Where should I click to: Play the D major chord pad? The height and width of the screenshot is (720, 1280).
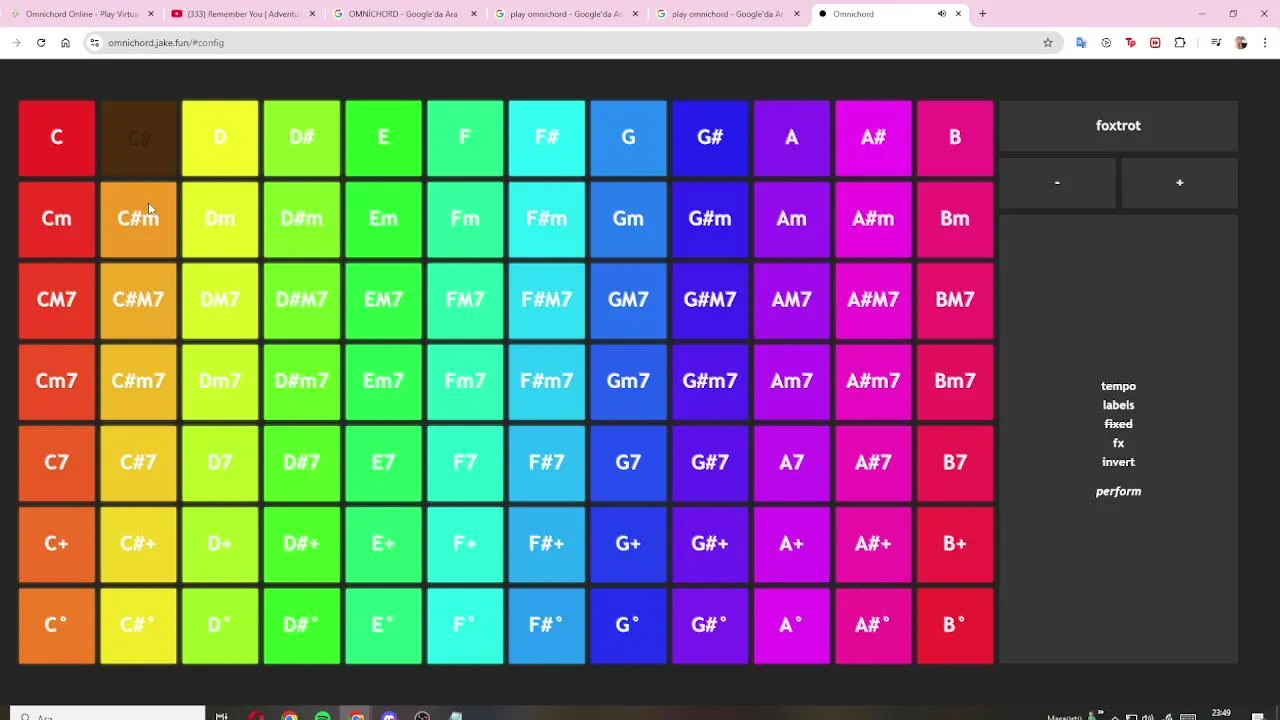click(220, 137)
